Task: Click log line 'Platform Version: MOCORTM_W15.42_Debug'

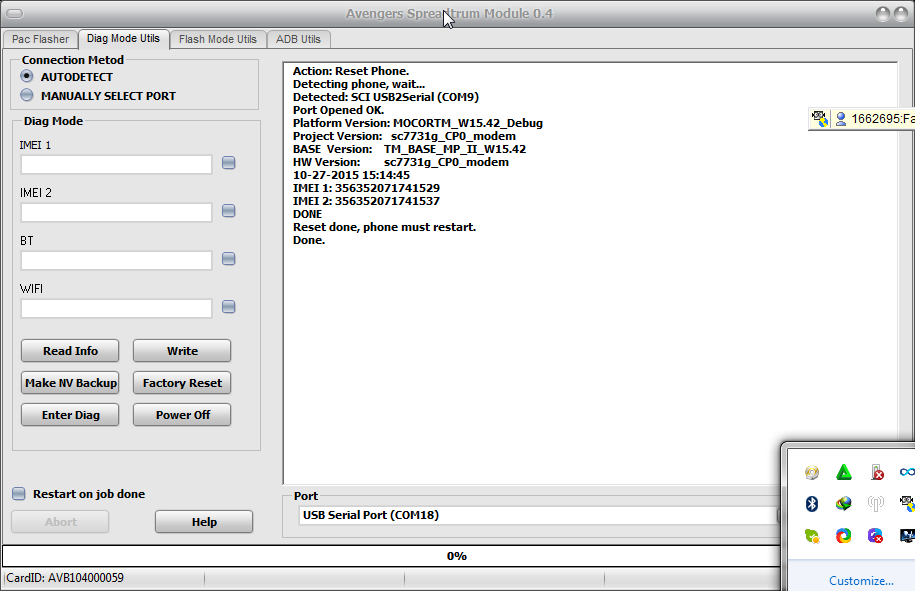Action: 418,123
